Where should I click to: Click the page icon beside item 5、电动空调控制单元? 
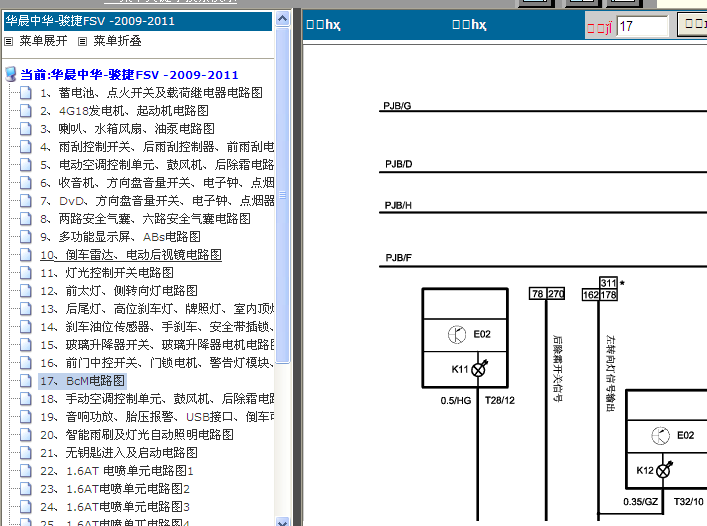pos(26,165)
